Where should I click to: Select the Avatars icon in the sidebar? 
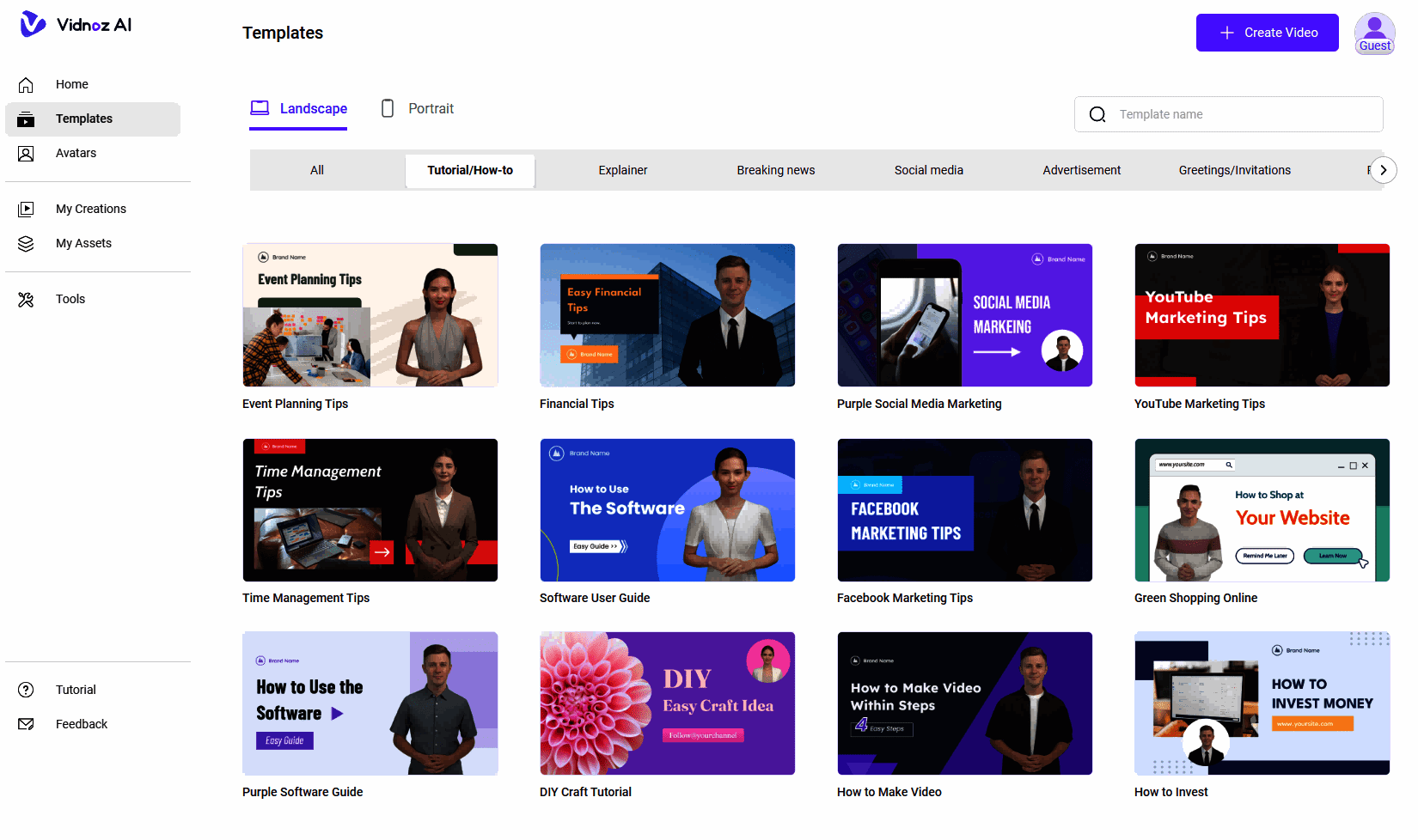[26, 153]
